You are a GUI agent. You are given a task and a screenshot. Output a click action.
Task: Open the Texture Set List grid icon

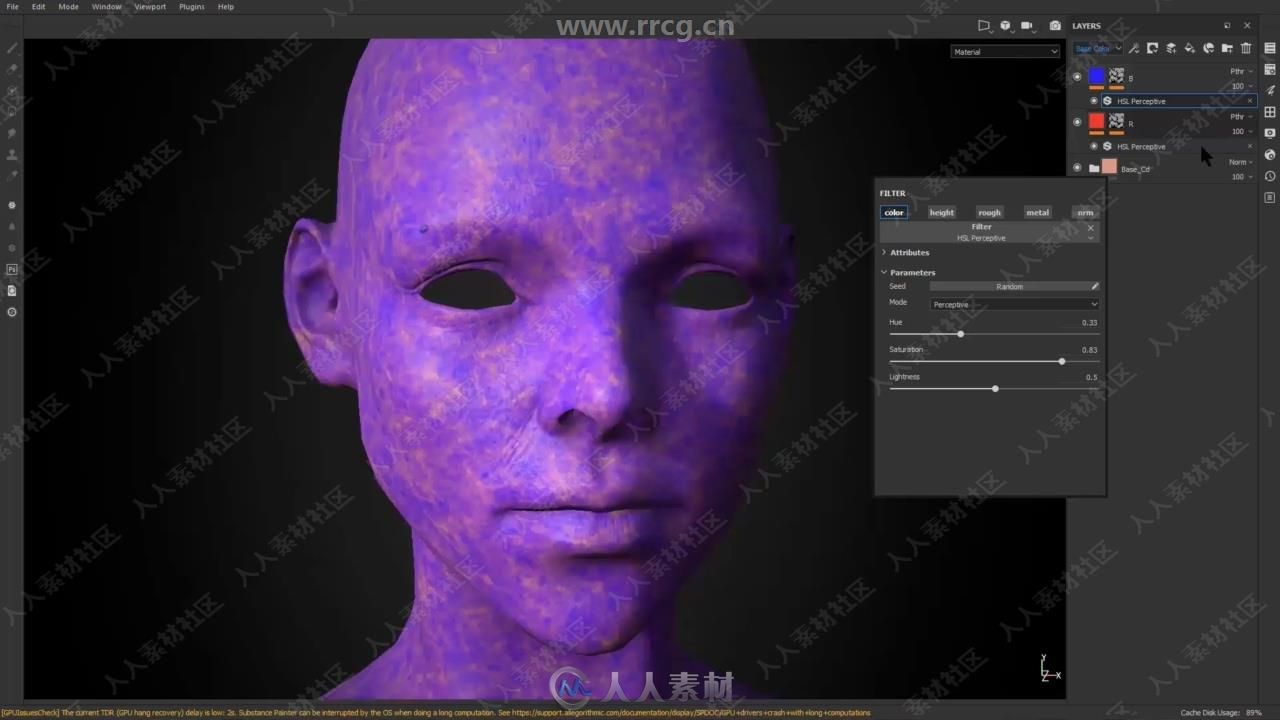click(1270, 112)
